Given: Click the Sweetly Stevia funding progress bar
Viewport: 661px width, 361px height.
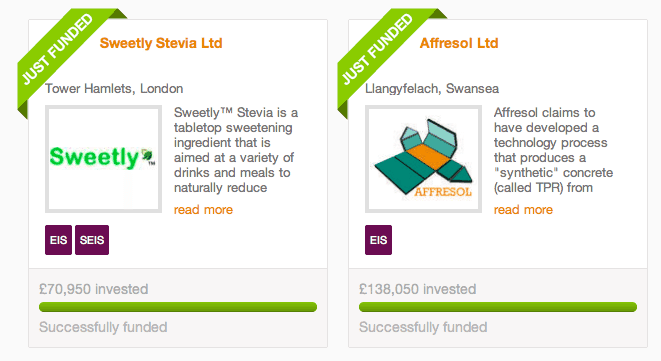Looking at the screenshot, I should [x=178, y=307].
